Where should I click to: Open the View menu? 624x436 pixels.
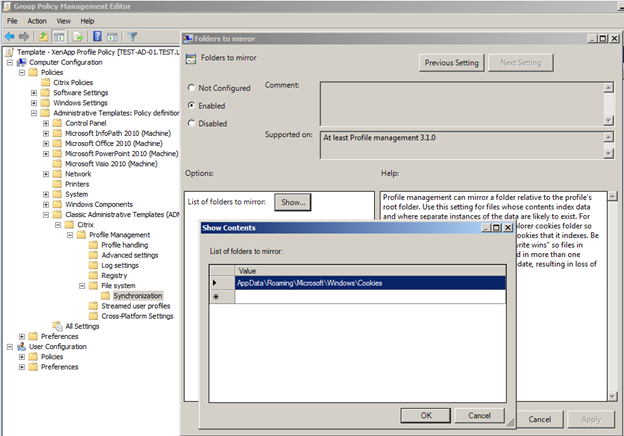click(x=61, y=20)
